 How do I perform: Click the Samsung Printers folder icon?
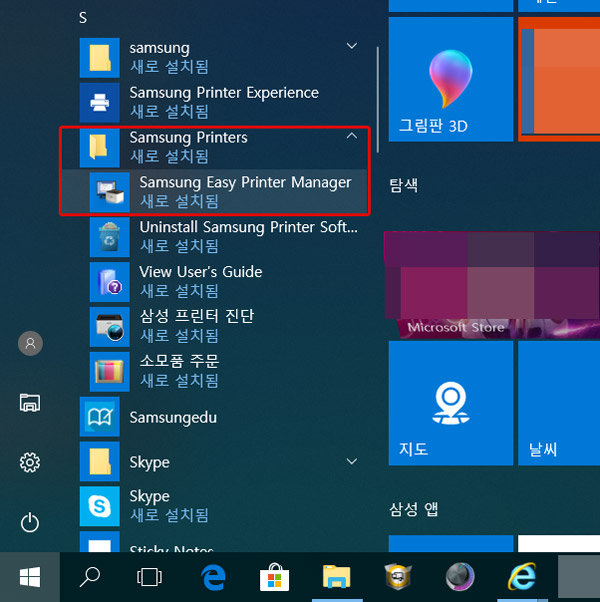[99, 147]
